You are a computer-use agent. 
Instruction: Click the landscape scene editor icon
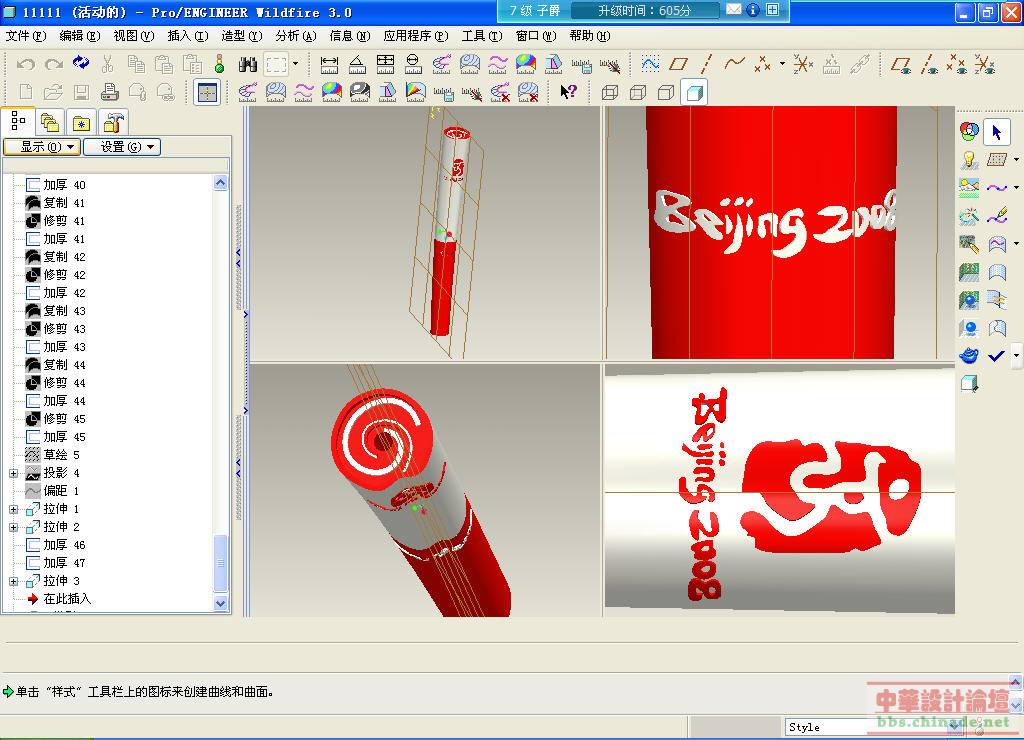[x=969, y=187]
